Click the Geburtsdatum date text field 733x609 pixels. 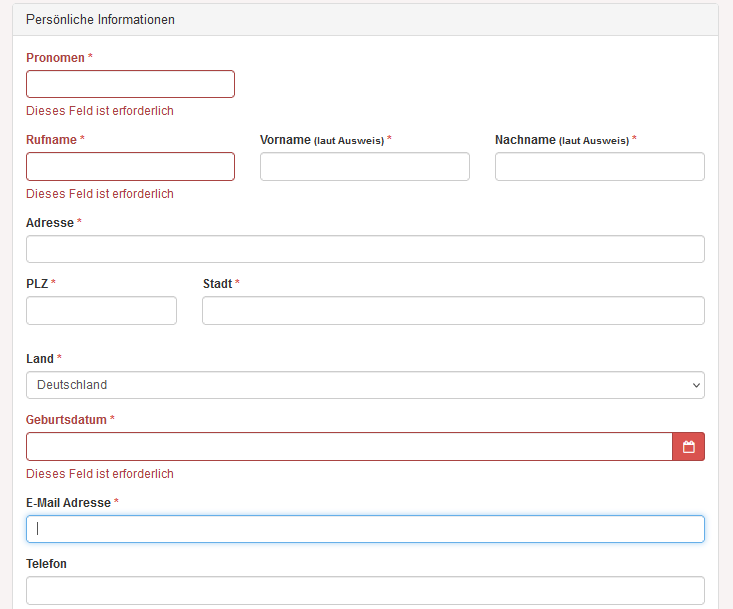click(x=349, y=447)
